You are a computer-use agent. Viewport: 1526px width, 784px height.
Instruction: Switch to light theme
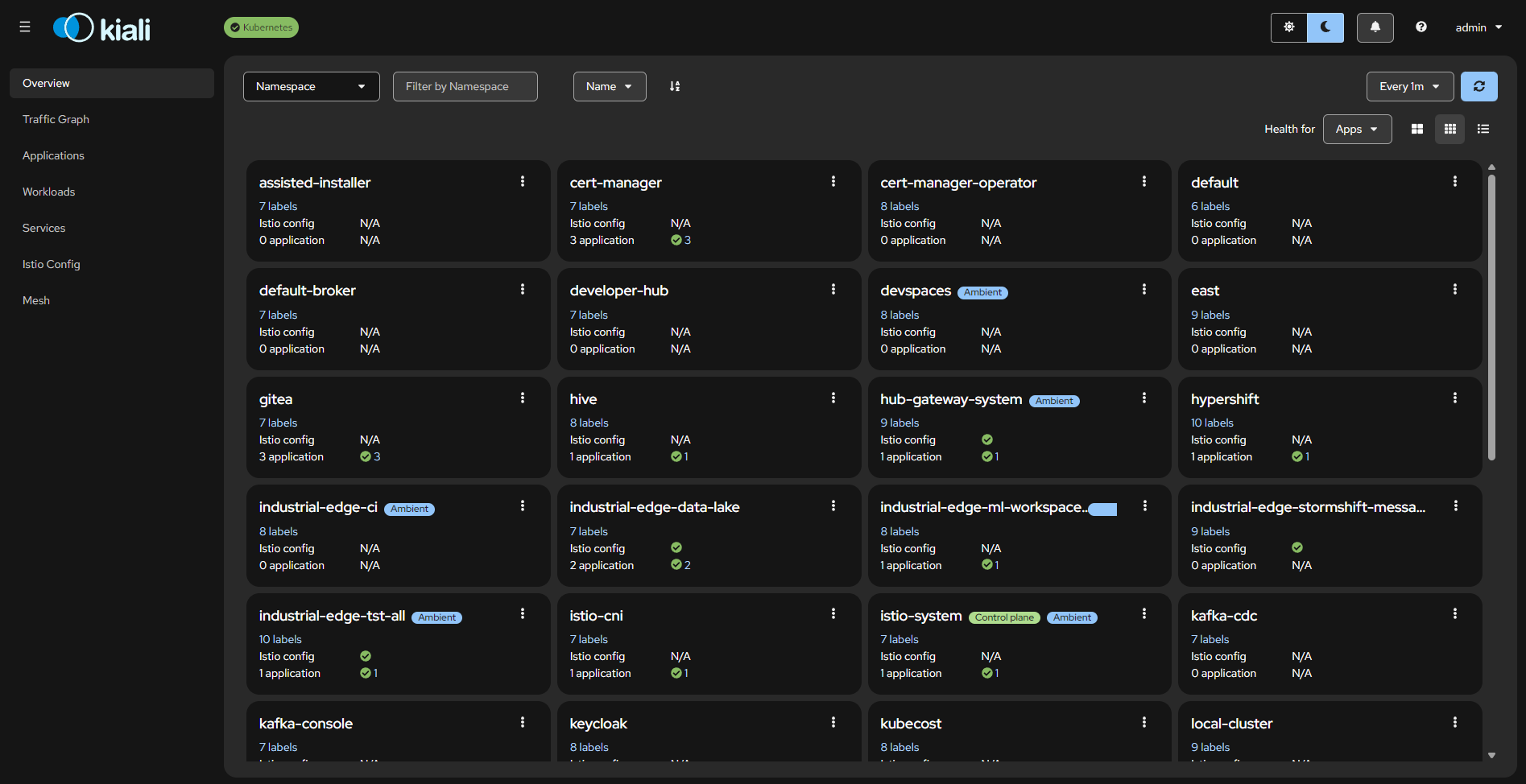coord(1288,27)
